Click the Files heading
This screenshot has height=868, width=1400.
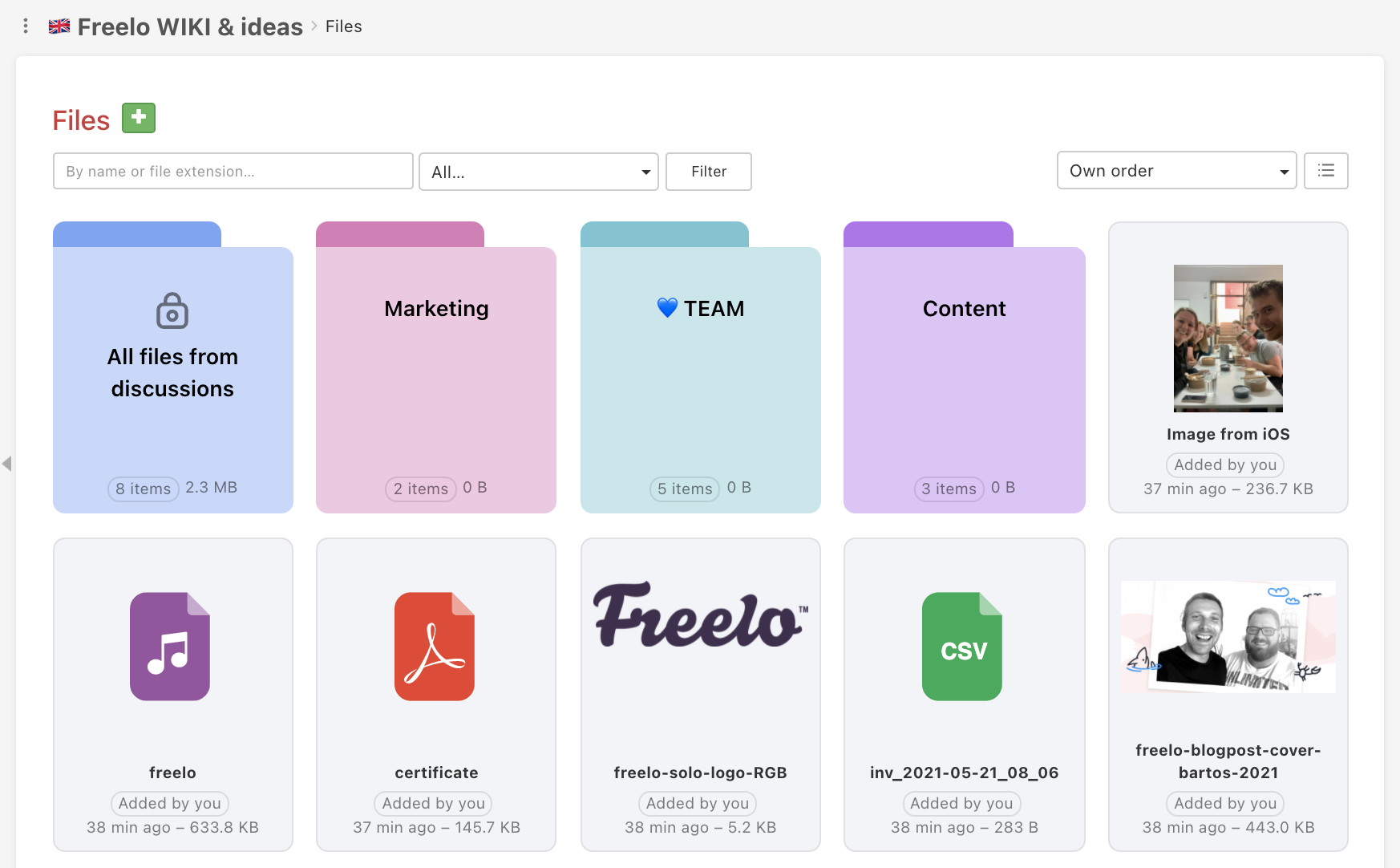pos(81,120)
